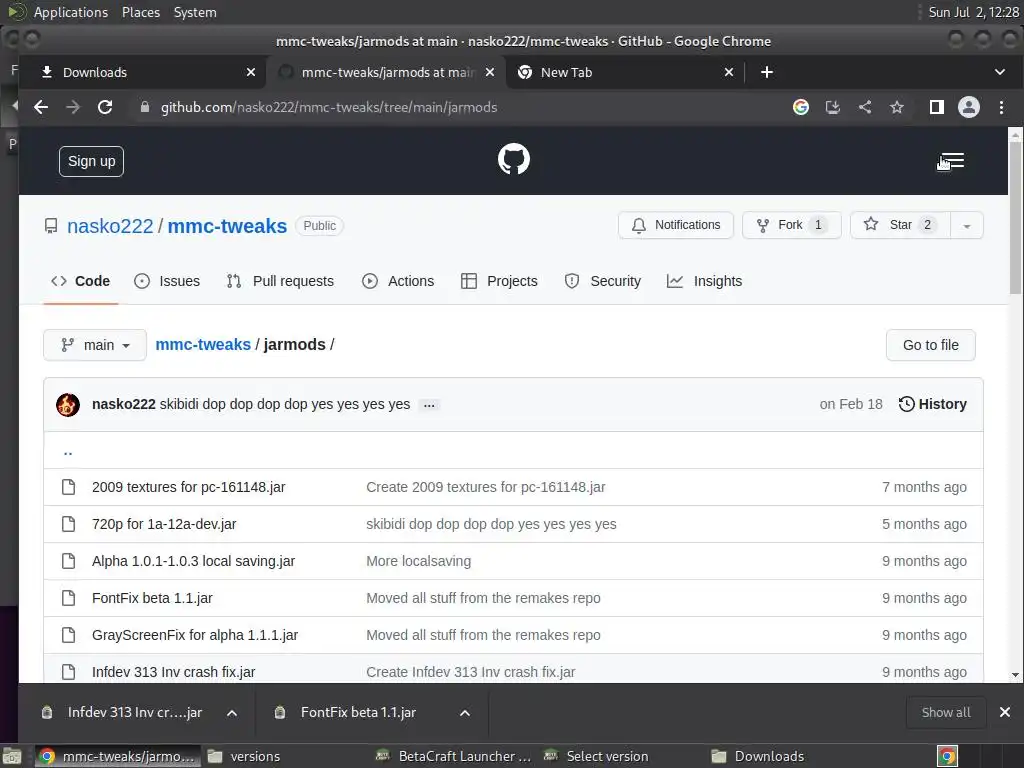Toggle Chrome side panel icon
This screenshot has height=768, width=1024.
coord(936,107)
